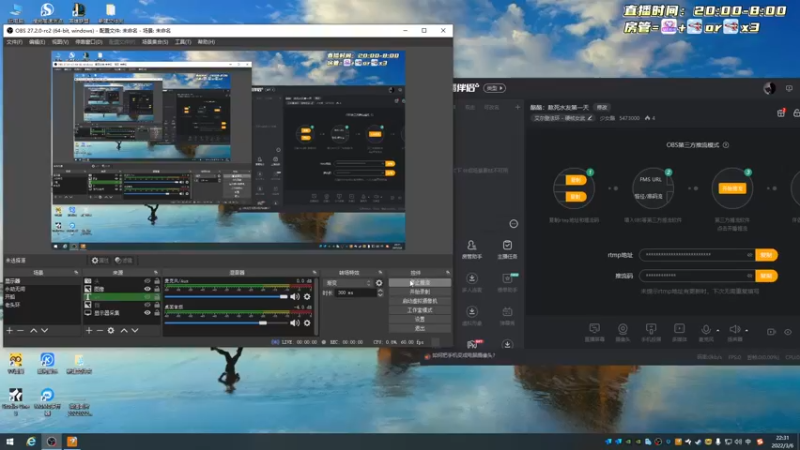Image resolution: width=800 pixels, height=450 pixels.
Task: Edit the game category 艾尔登法环 tag
Action: pos(562,118)
